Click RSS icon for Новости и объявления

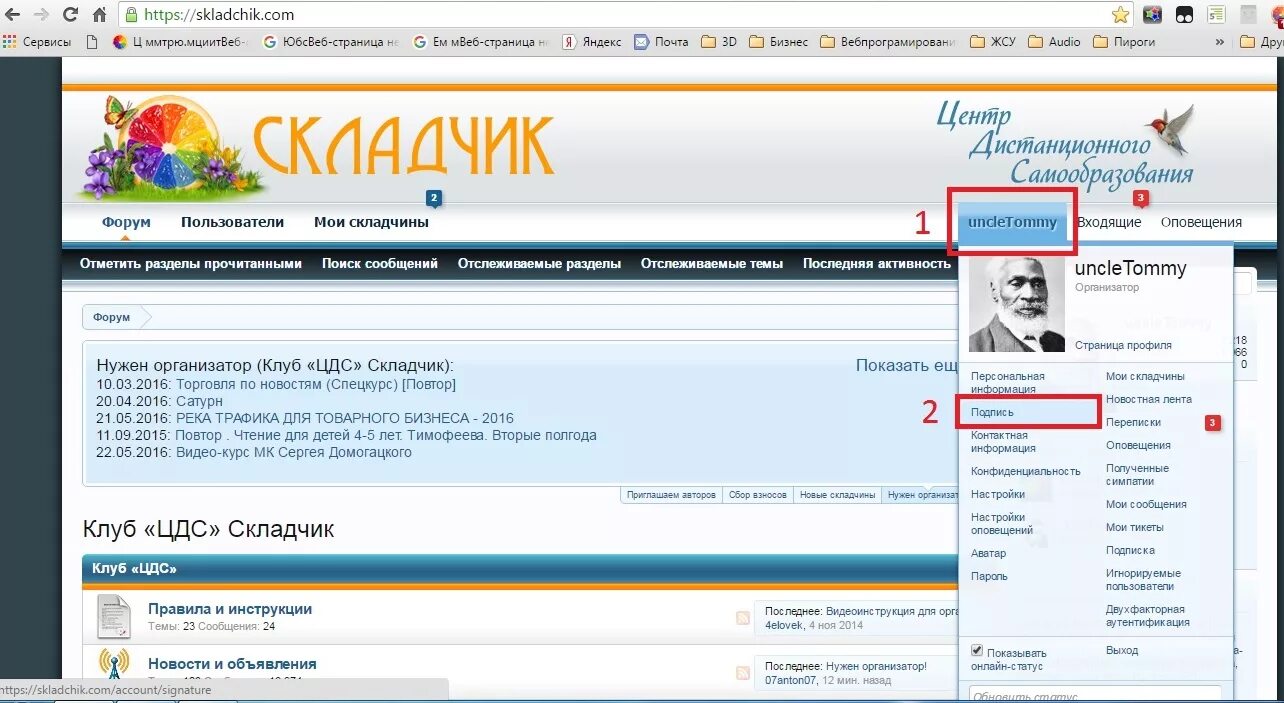pyautogui.click(x=742, y=673)
